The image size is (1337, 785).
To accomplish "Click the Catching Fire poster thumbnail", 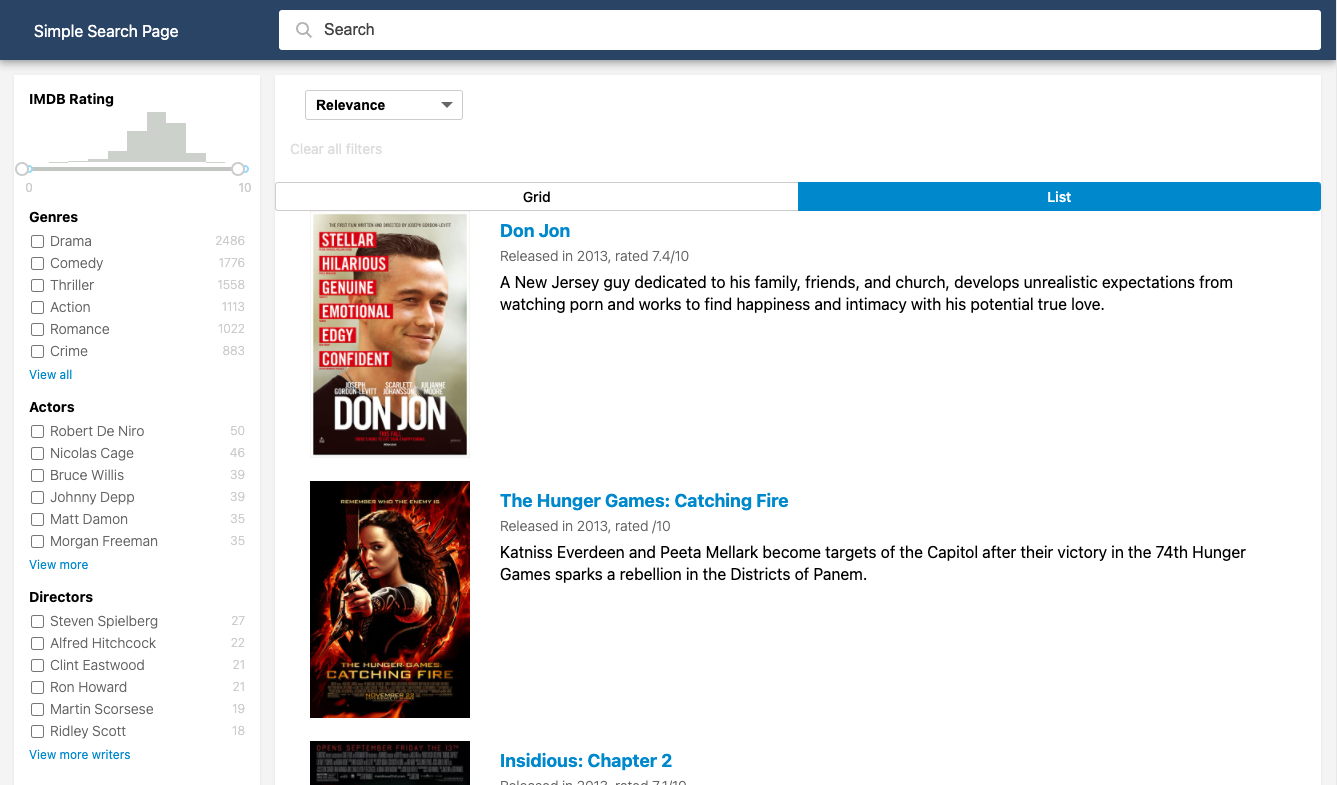I will point(390,599).
